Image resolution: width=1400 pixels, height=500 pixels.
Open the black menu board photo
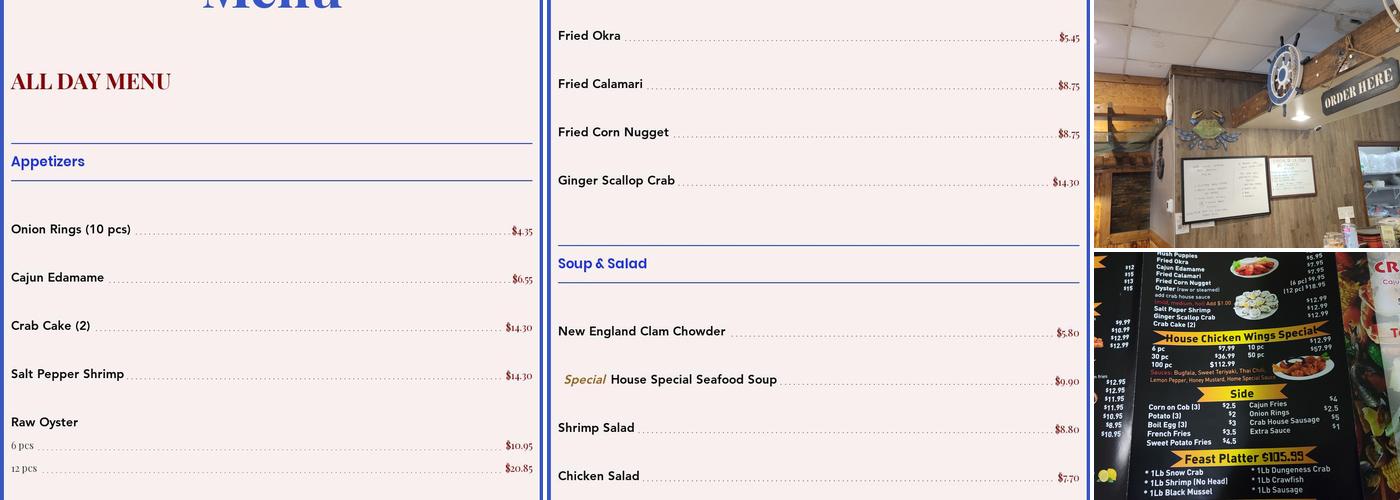point(1246,376)
